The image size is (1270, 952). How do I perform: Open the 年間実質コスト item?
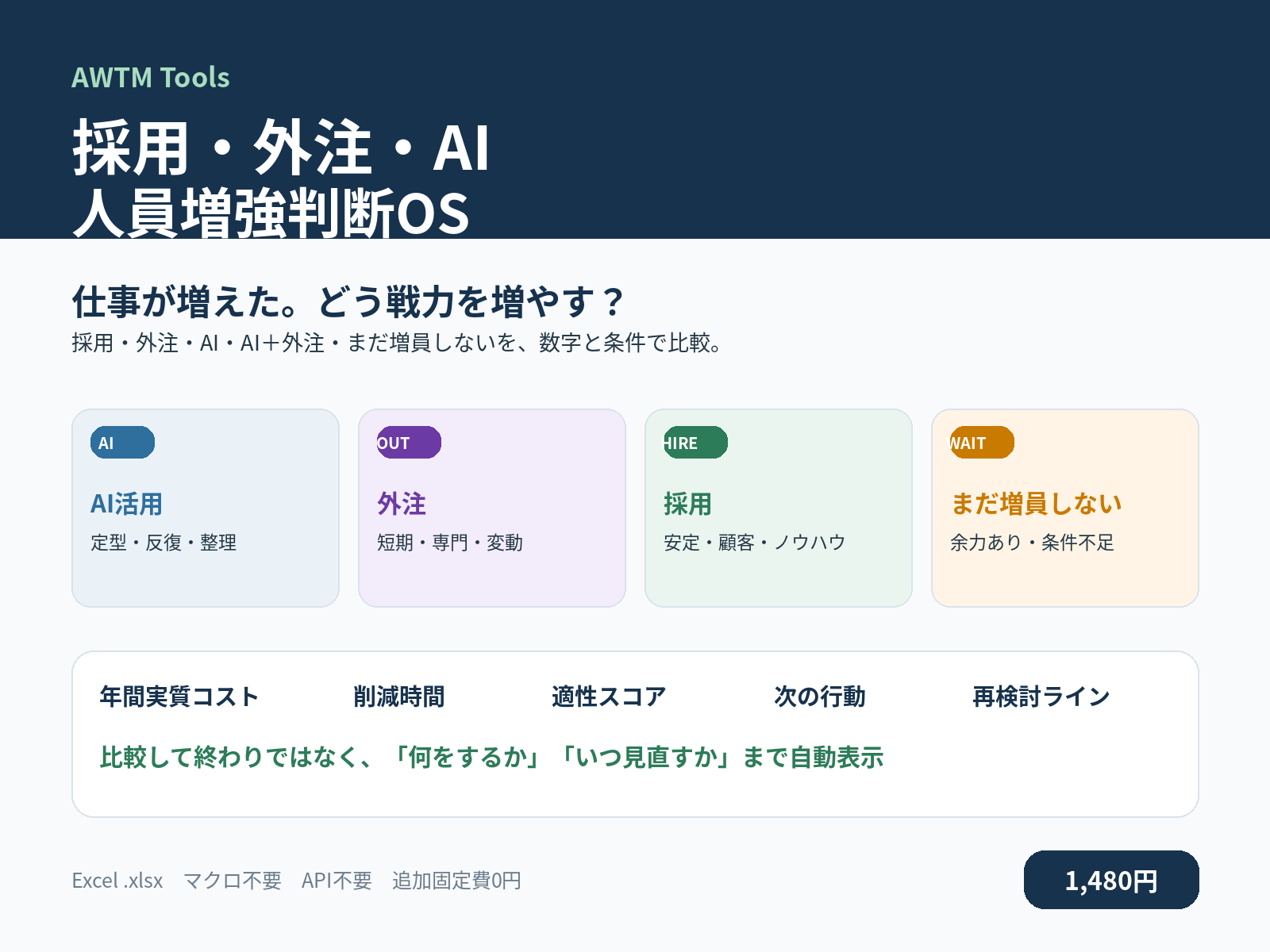pos(179,697)
